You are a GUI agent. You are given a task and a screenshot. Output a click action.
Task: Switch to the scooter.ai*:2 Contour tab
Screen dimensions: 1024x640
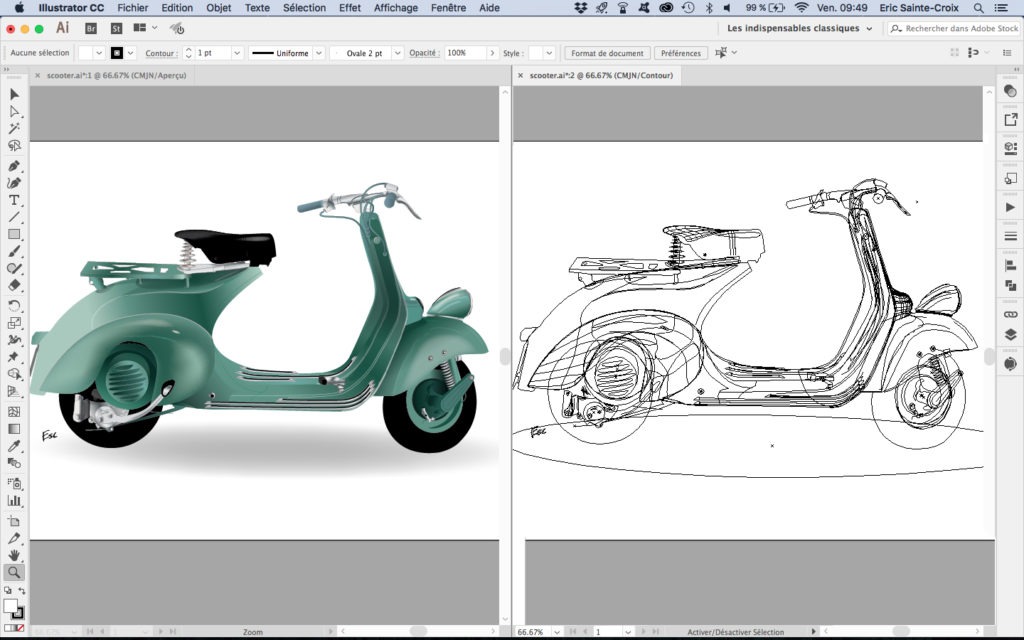coord(601,76)
